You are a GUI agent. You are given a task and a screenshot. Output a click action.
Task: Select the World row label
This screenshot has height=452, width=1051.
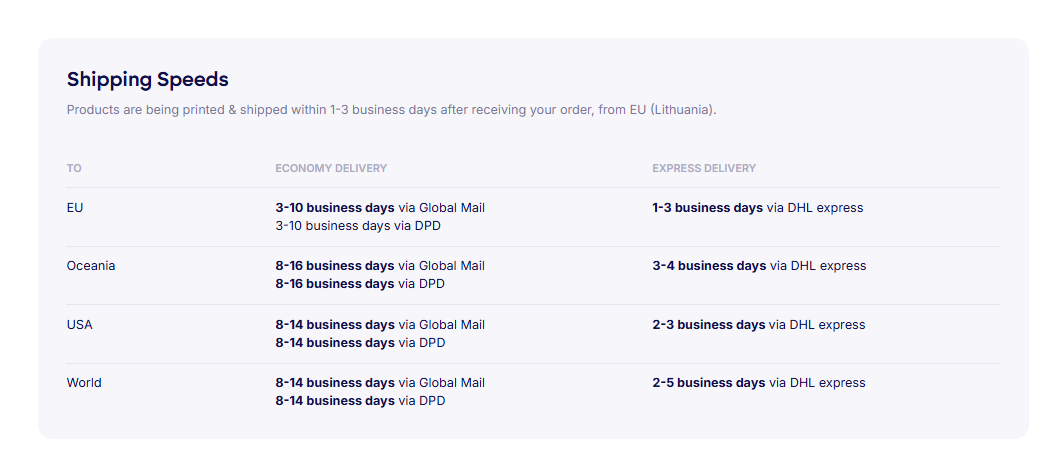(x=84, y=383)
